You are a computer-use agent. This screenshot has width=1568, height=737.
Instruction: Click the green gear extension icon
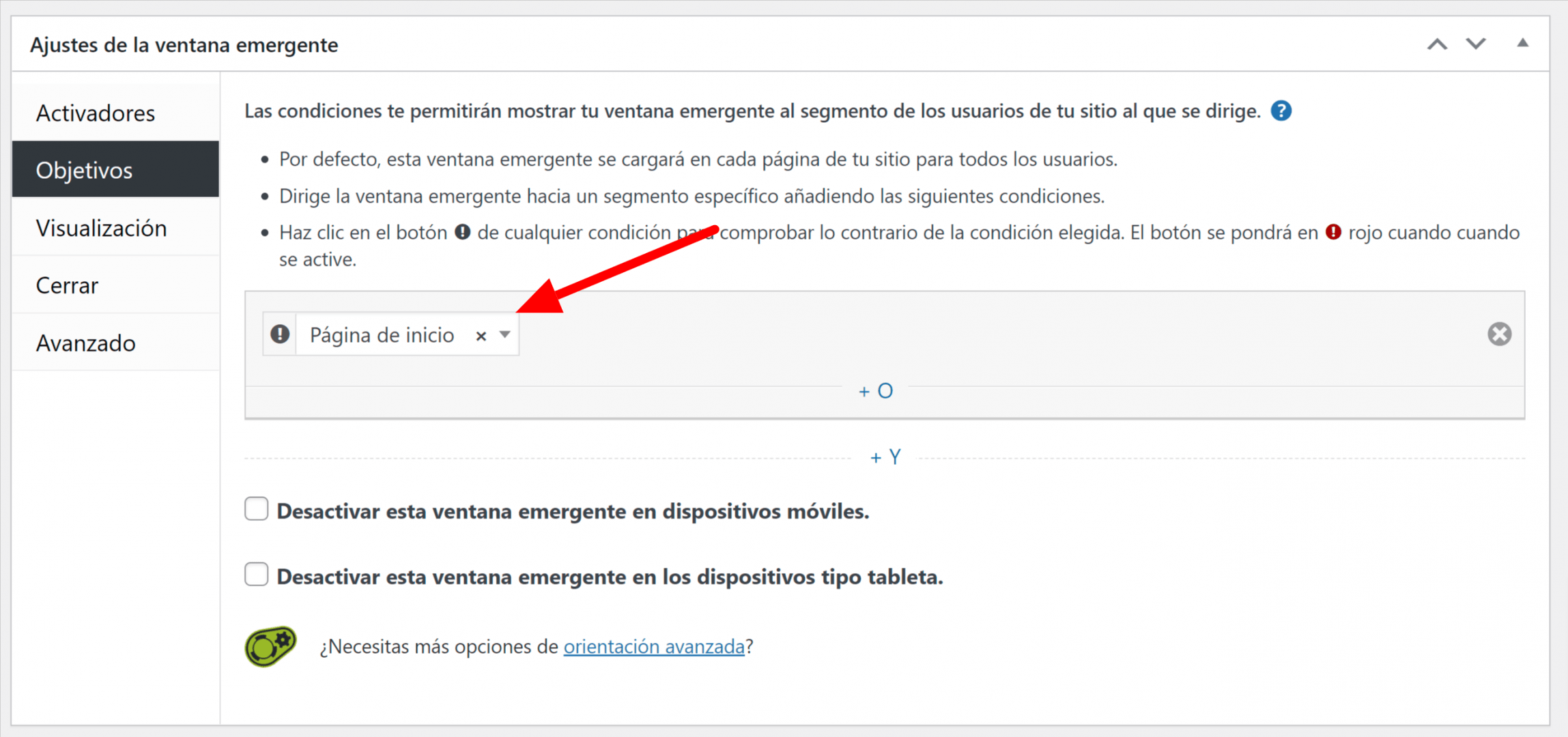point(270,646)
